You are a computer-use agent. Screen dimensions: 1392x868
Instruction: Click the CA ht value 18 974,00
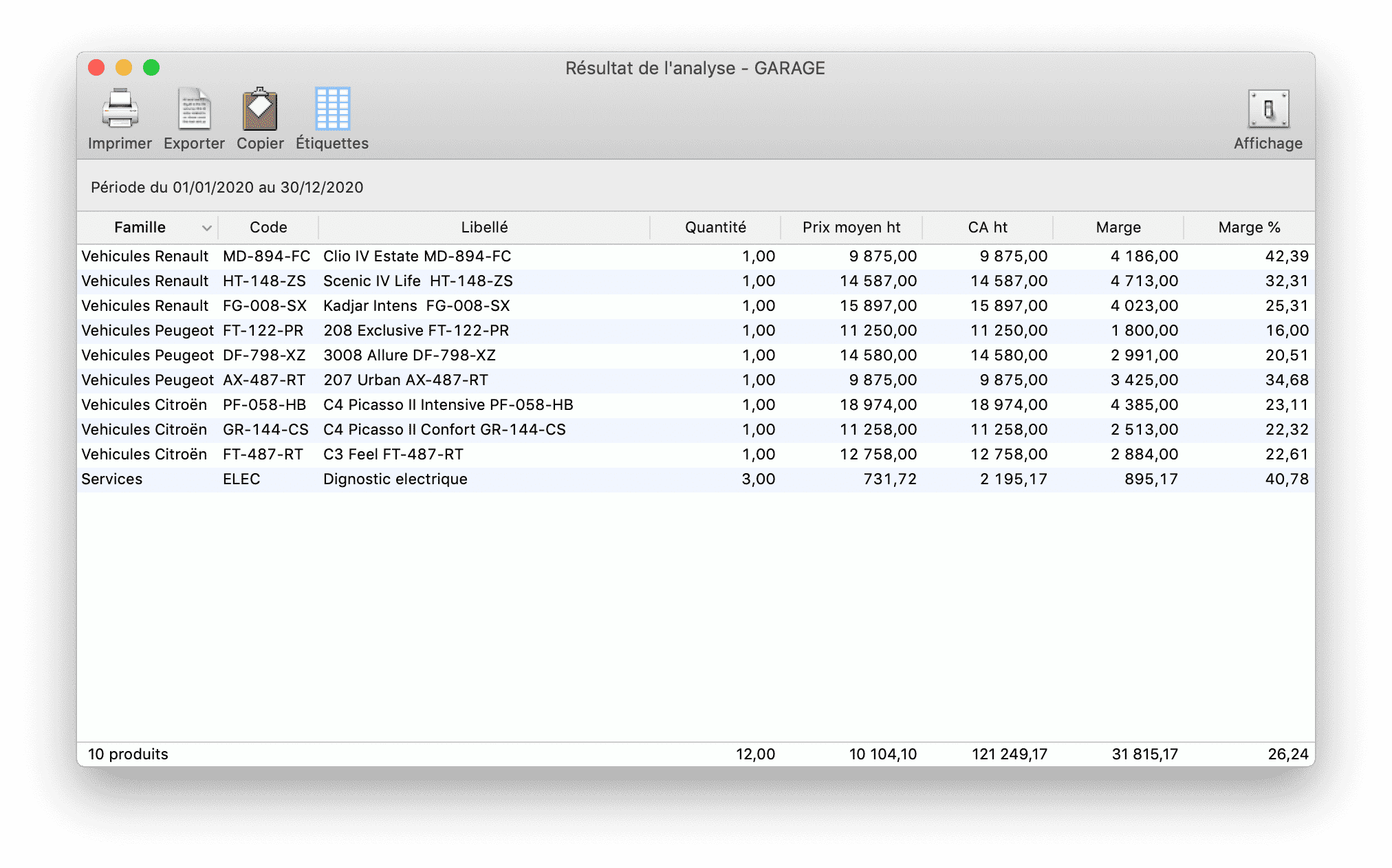coord(1009,405)
